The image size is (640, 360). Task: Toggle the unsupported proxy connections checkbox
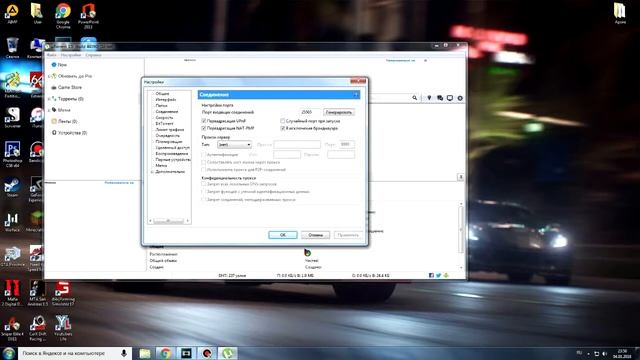[x=204, y=200]
